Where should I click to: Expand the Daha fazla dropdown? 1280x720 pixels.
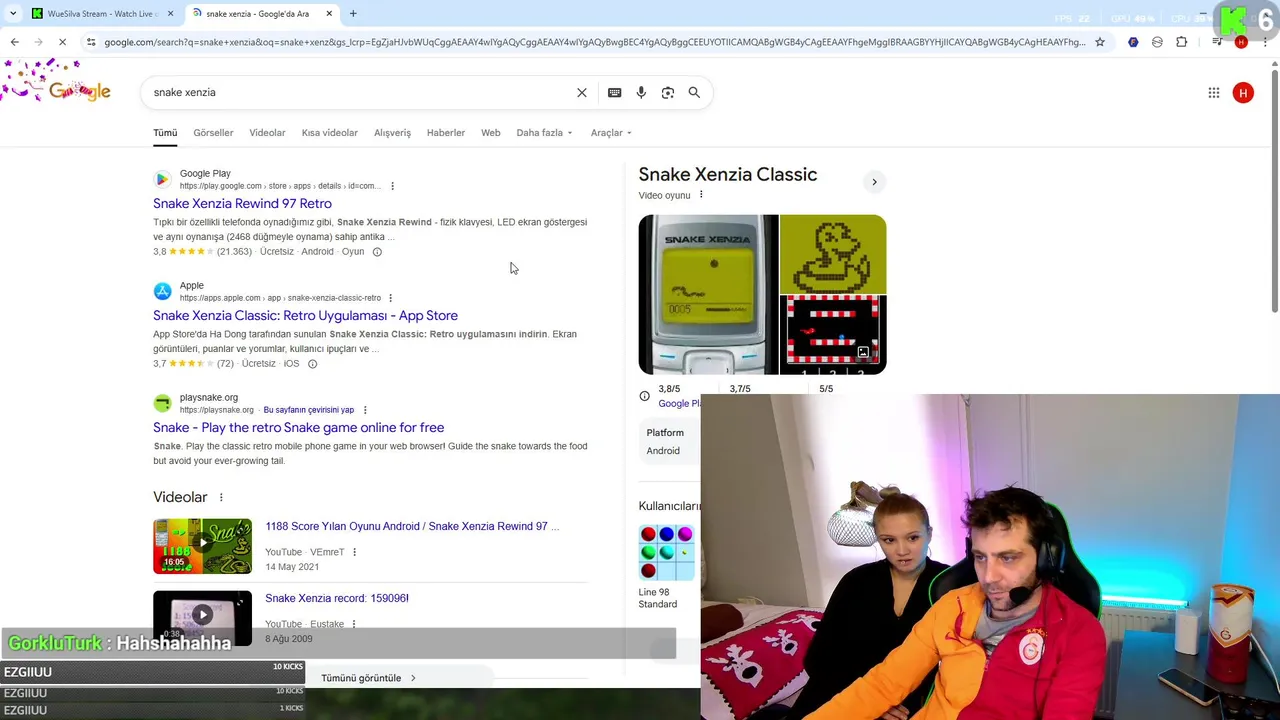(x=545, y=132)
